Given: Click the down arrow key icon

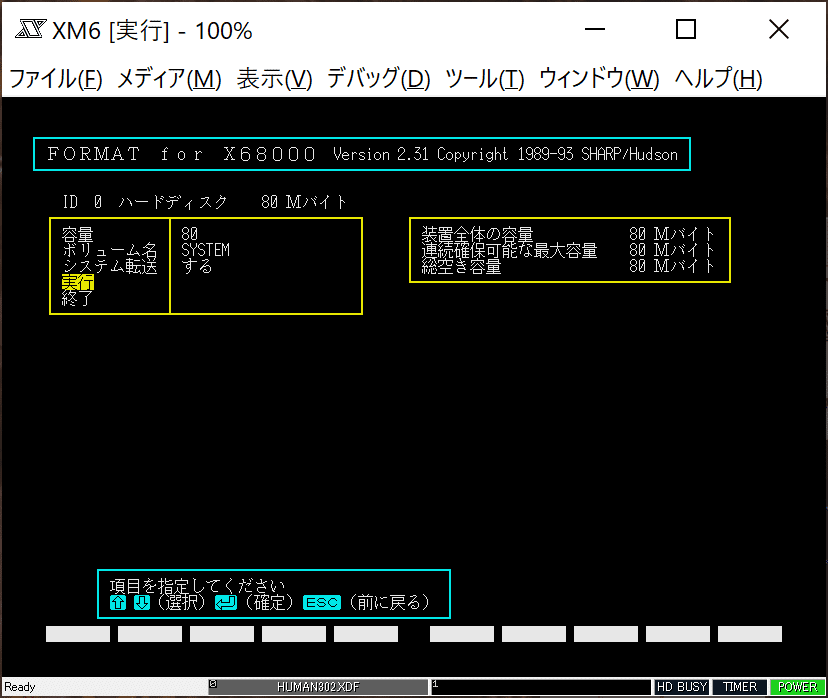Looking at the screenshot, I should coord(142,602).
